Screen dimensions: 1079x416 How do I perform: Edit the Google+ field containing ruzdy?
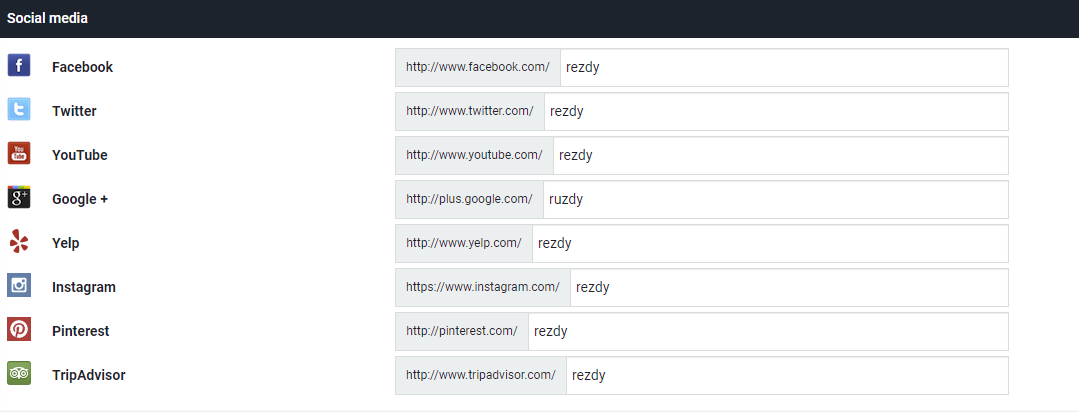click(776, 199)
